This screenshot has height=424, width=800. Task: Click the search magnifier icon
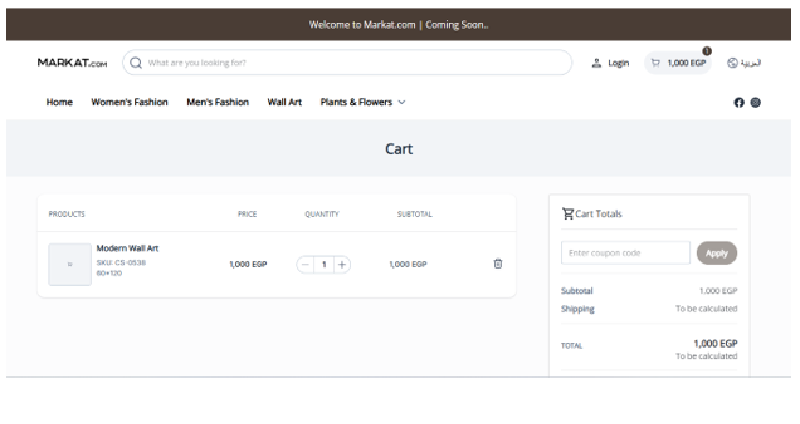[136, 63]
